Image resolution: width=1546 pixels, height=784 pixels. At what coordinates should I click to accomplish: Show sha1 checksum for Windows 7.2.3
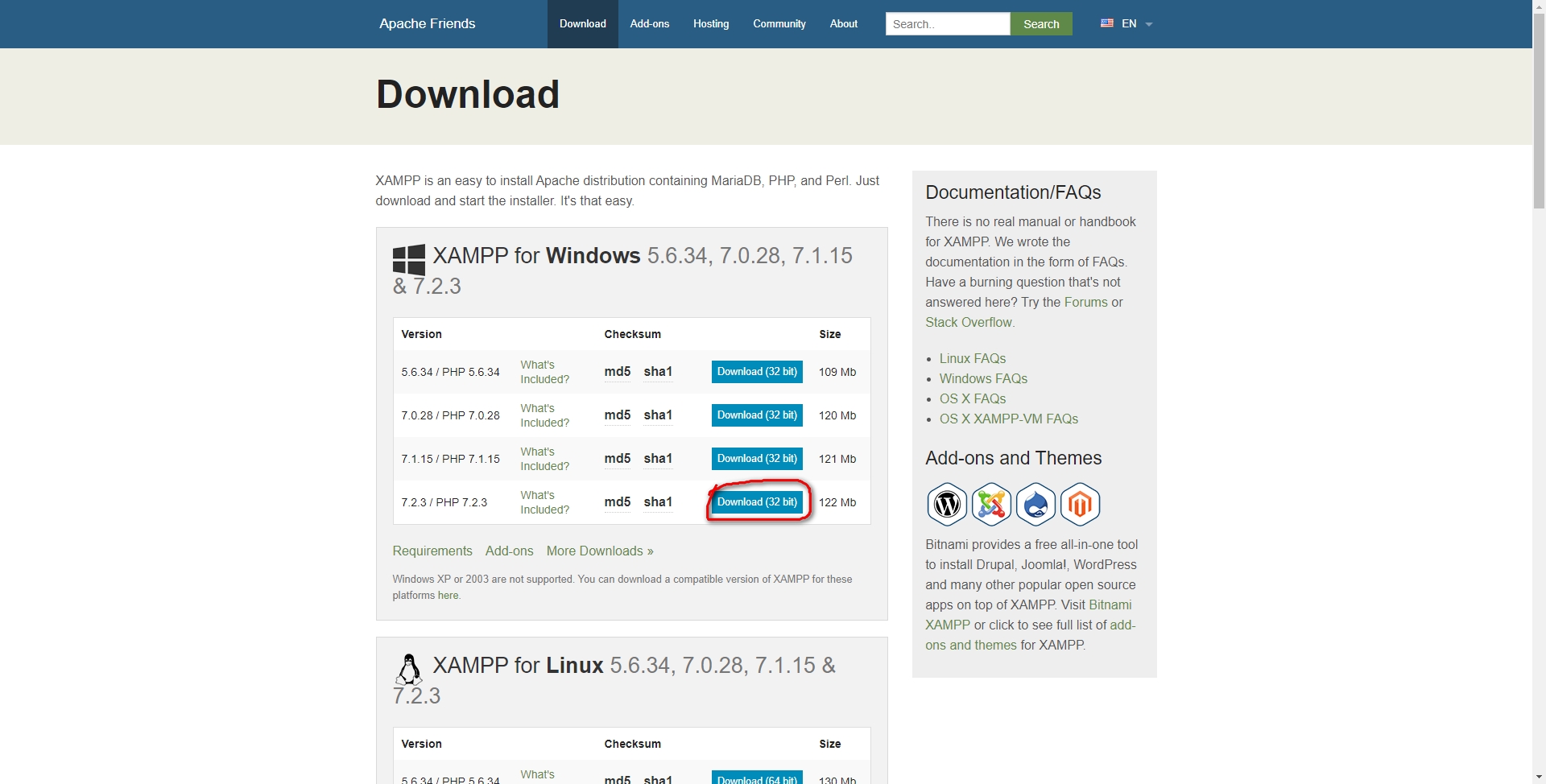coord(658,502)
